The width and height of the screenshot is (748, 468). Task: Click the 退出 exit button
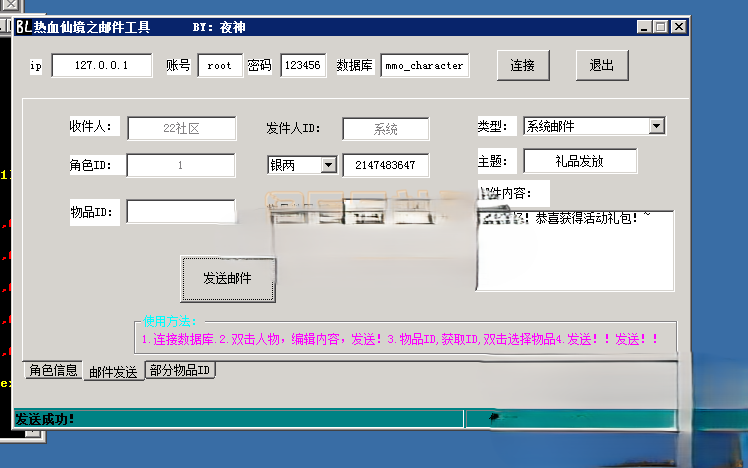[601, 66]
